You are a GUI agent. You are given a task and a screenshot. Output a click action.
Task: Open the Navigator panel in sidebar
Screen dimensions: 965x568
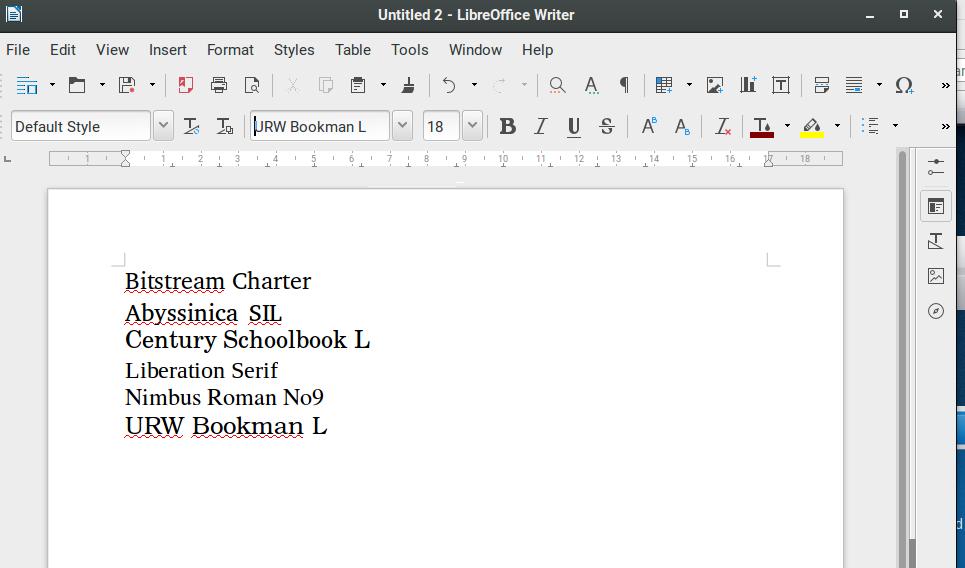point(936,311)
